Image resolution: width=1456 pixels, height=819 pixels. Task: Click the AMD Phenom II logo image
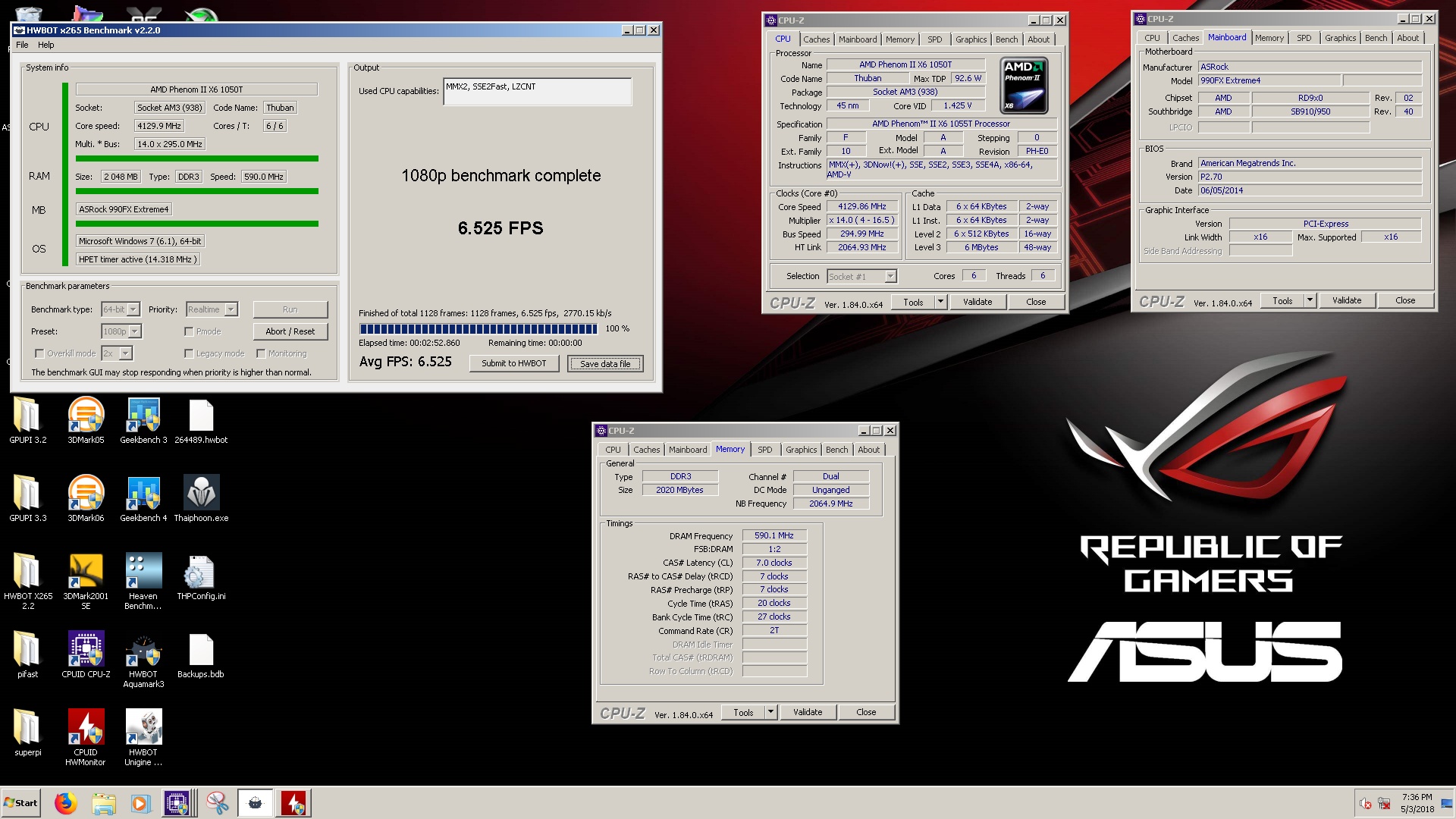tap(1024, 86)
